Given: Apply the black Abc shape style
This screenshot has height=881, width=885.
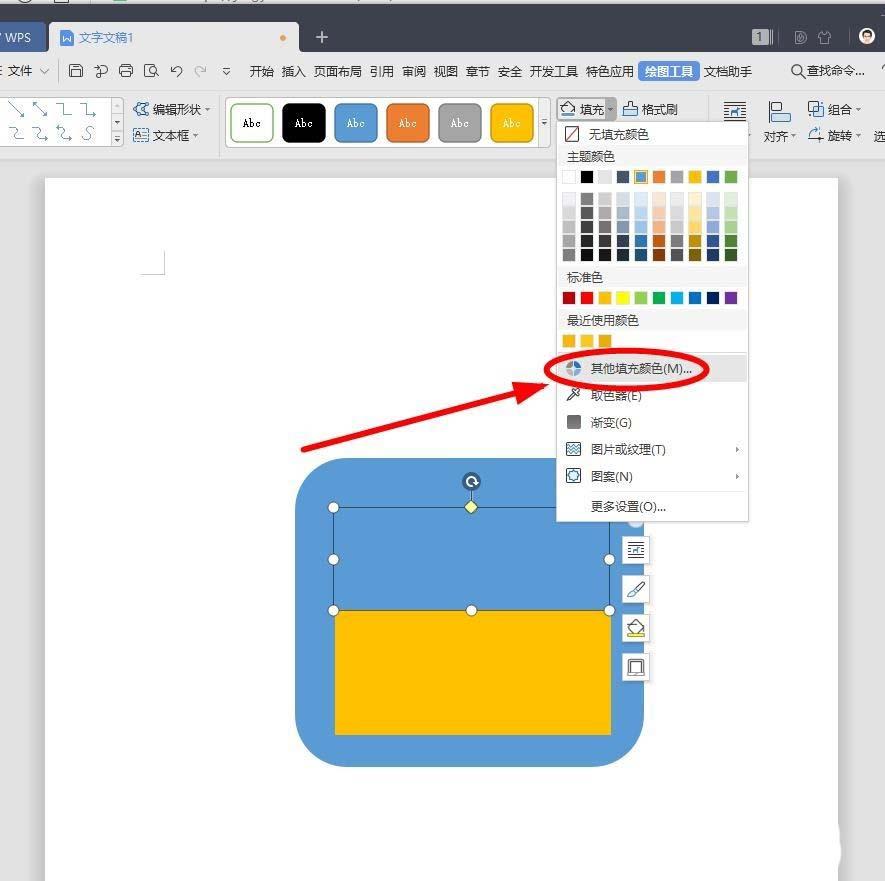Looking at the screenshot, I should (304, 122).
